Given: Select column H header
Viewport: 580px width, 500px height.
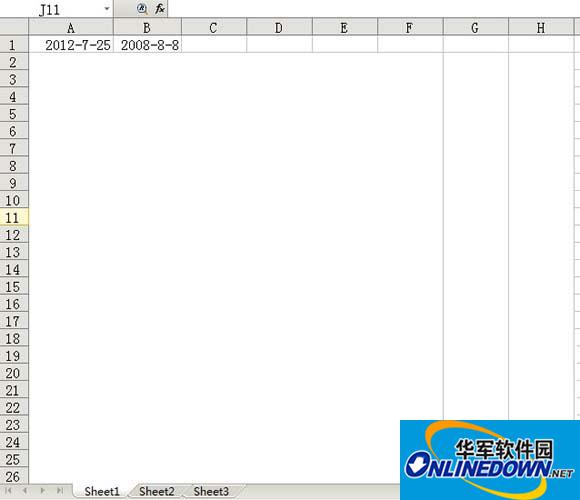Looking at the screenshot, I should (x=541, y=28).
